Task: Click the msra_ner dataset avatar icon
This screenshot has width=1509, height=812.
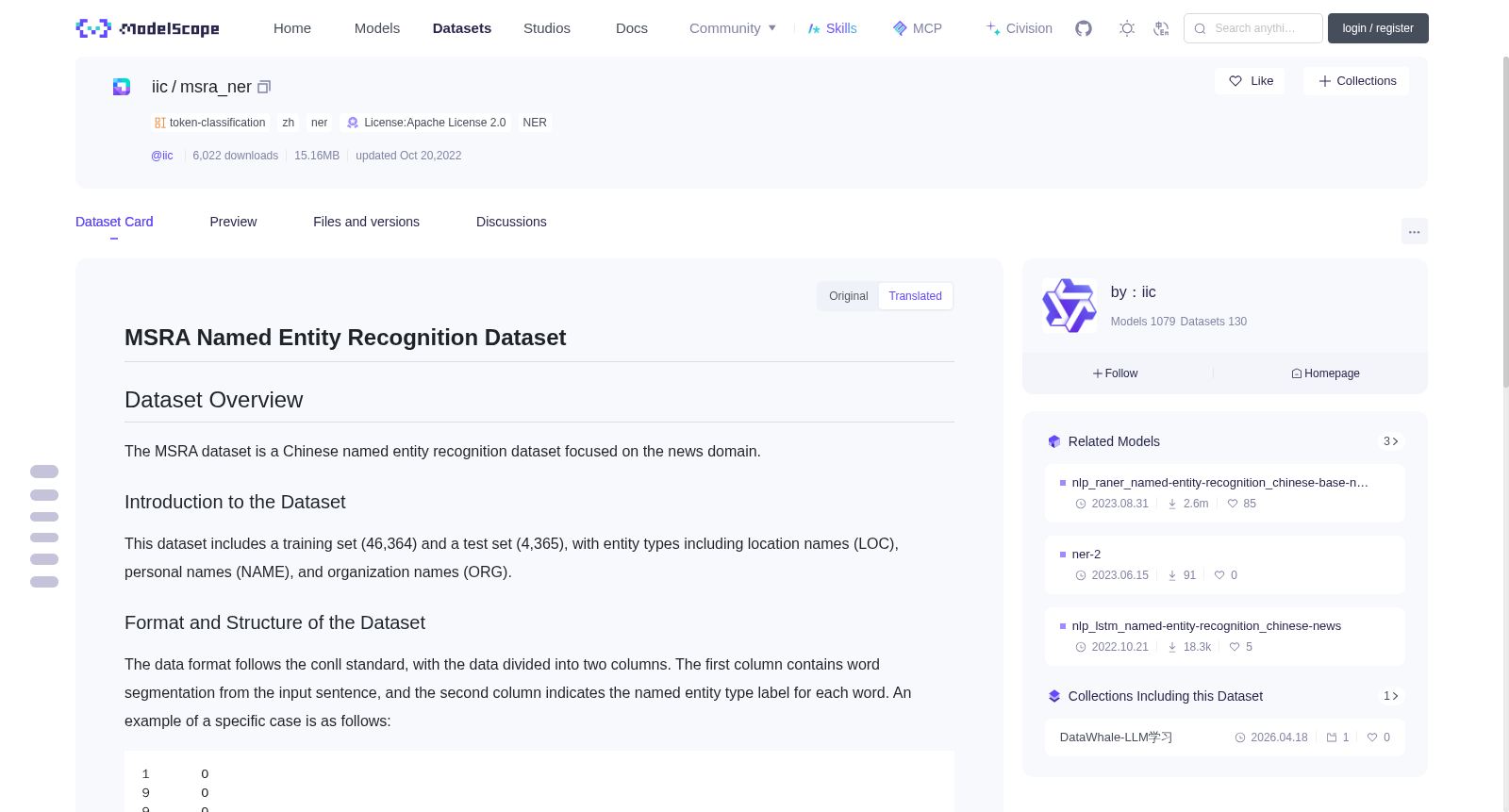Action: pos(122,87)
